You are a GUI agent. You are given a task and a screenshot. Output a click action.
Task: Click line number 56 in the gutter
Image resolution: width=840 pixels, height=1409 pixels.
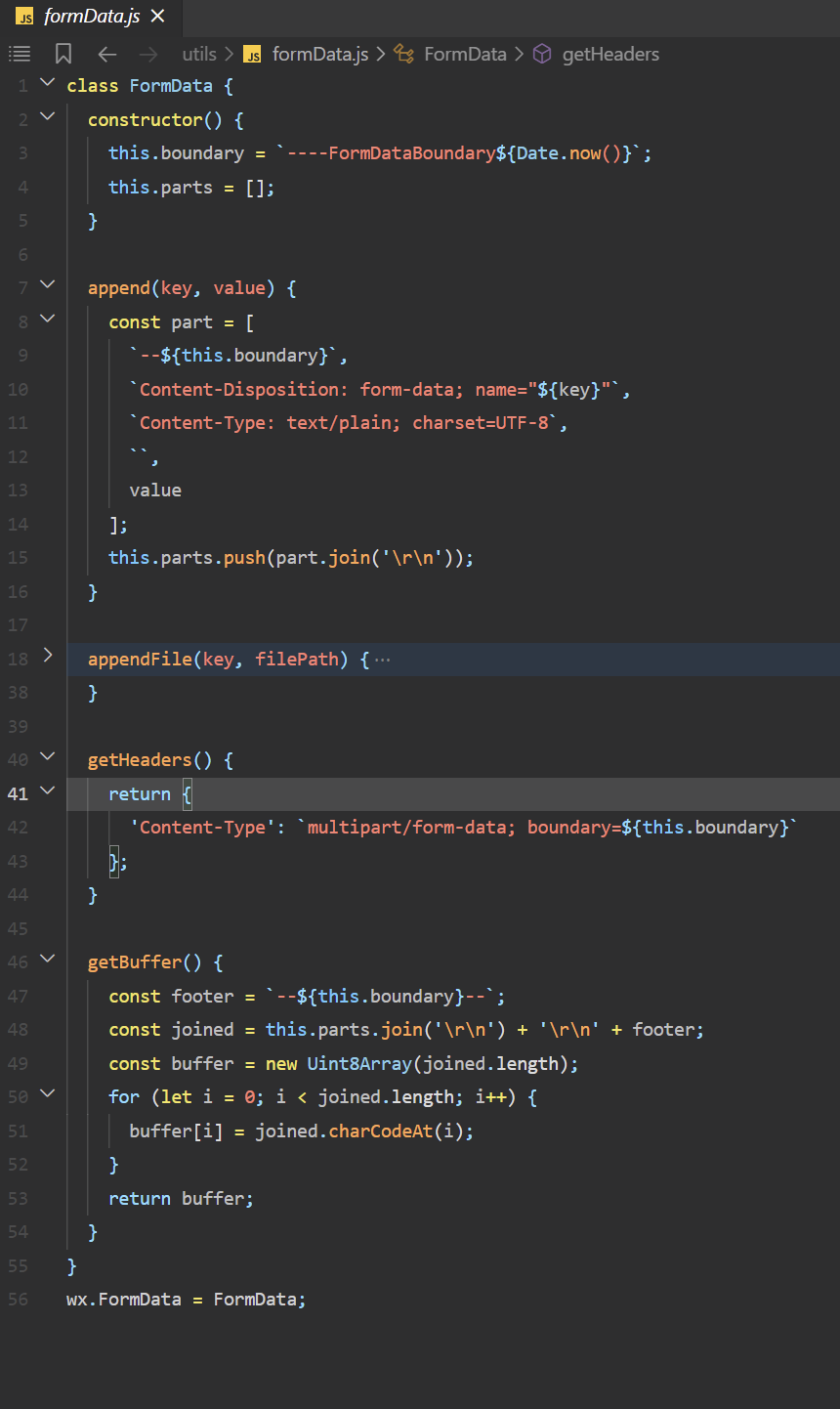(x=19, y=1300)
